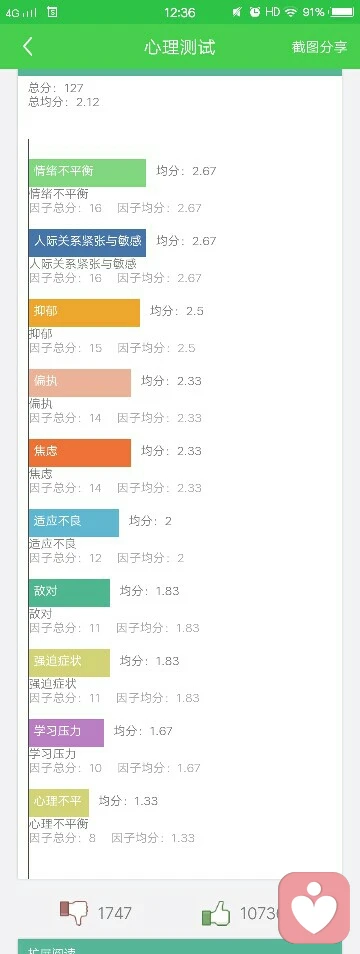Select the blue 人际关系紧张与敏感 bar
This screenshot has height=954, width=360.
87,243
